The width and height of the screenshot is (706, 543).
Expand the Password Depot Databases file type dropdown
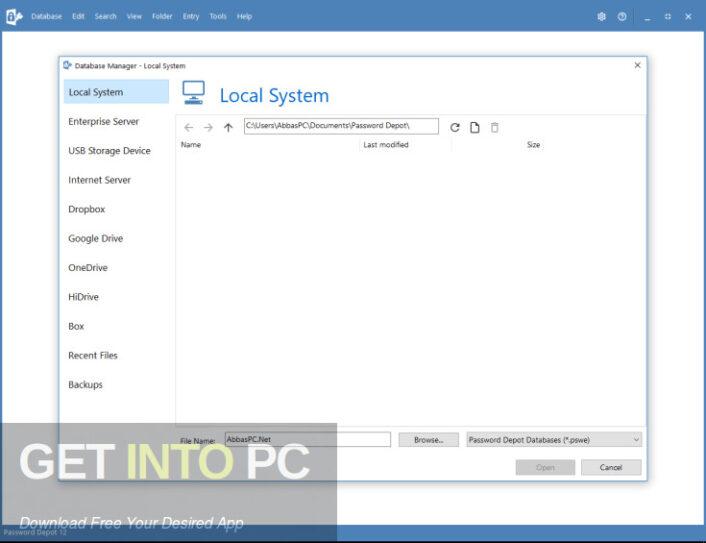554,440
